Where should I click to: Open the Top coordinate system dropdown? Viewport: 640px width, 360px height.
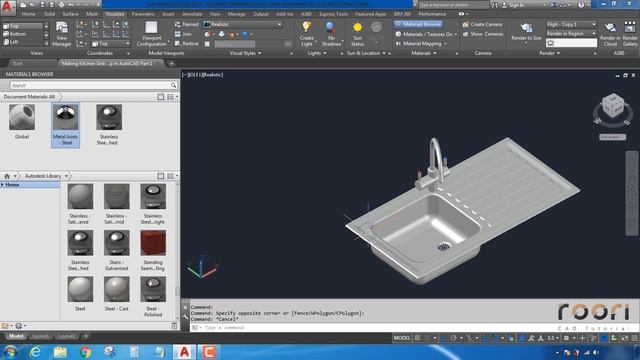111,43
